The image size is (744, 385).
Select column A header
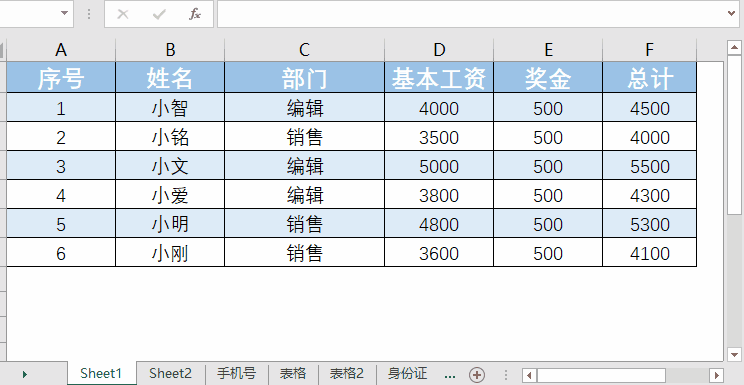click(61, 49)
